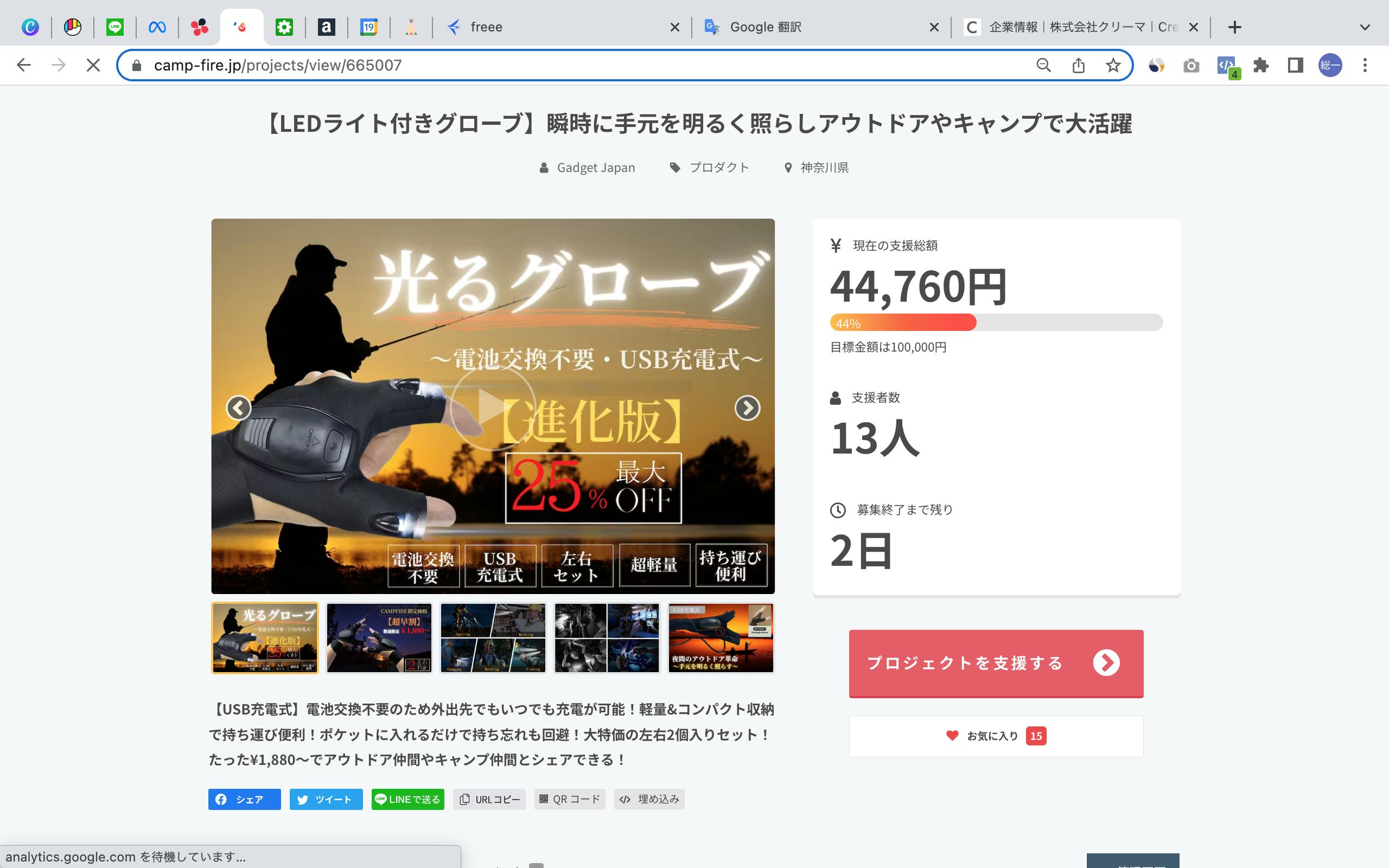Open the Gadget Japan owner link
Screen dimensions: 1389x868
click(x=595, y=168)
